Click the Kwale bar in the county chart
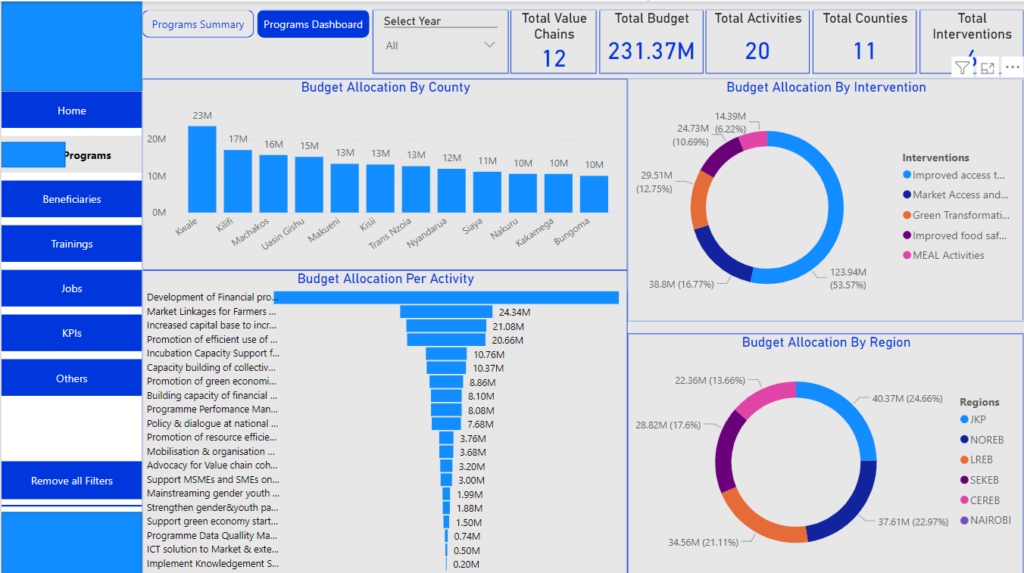Screen dimensions: 1024x573 tap(202, 168)
